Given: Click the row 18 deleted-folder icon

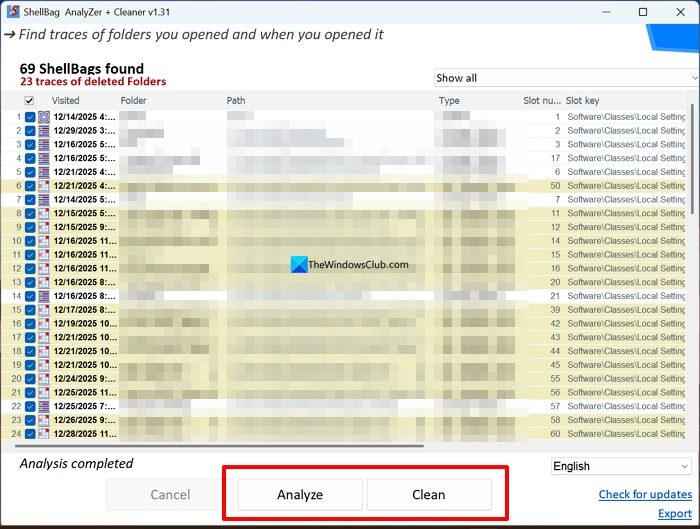Looking at the screenshot, I should (44, 351).
